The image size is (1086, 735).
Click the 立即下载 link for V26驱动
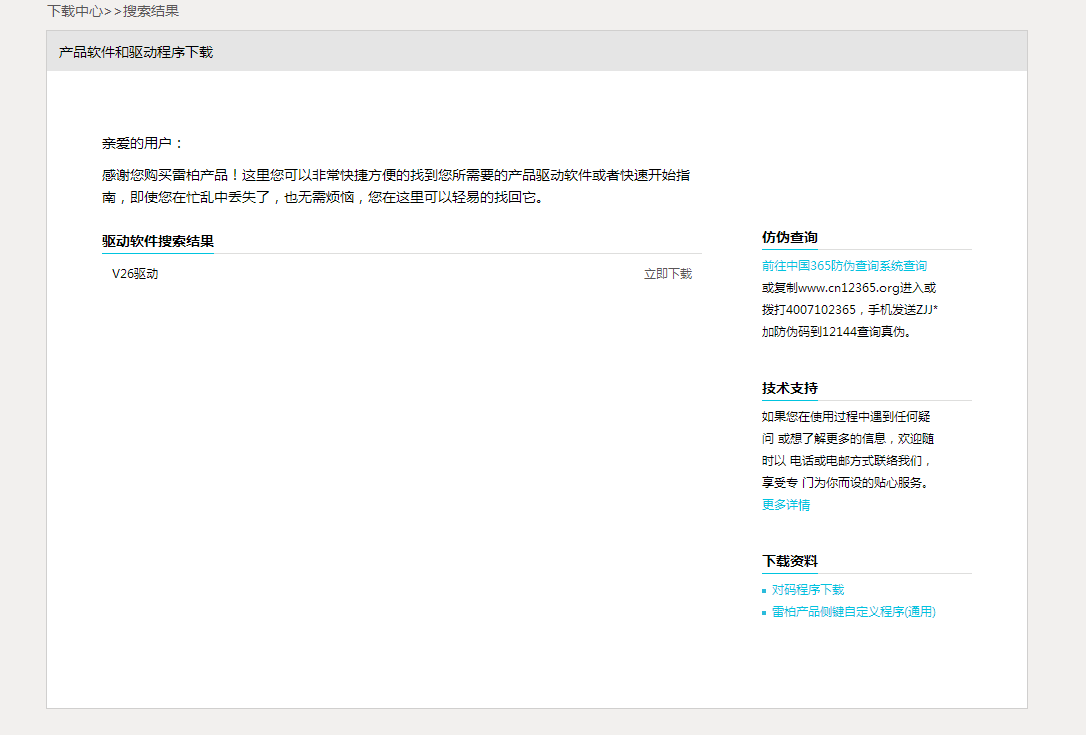(667, 274)
